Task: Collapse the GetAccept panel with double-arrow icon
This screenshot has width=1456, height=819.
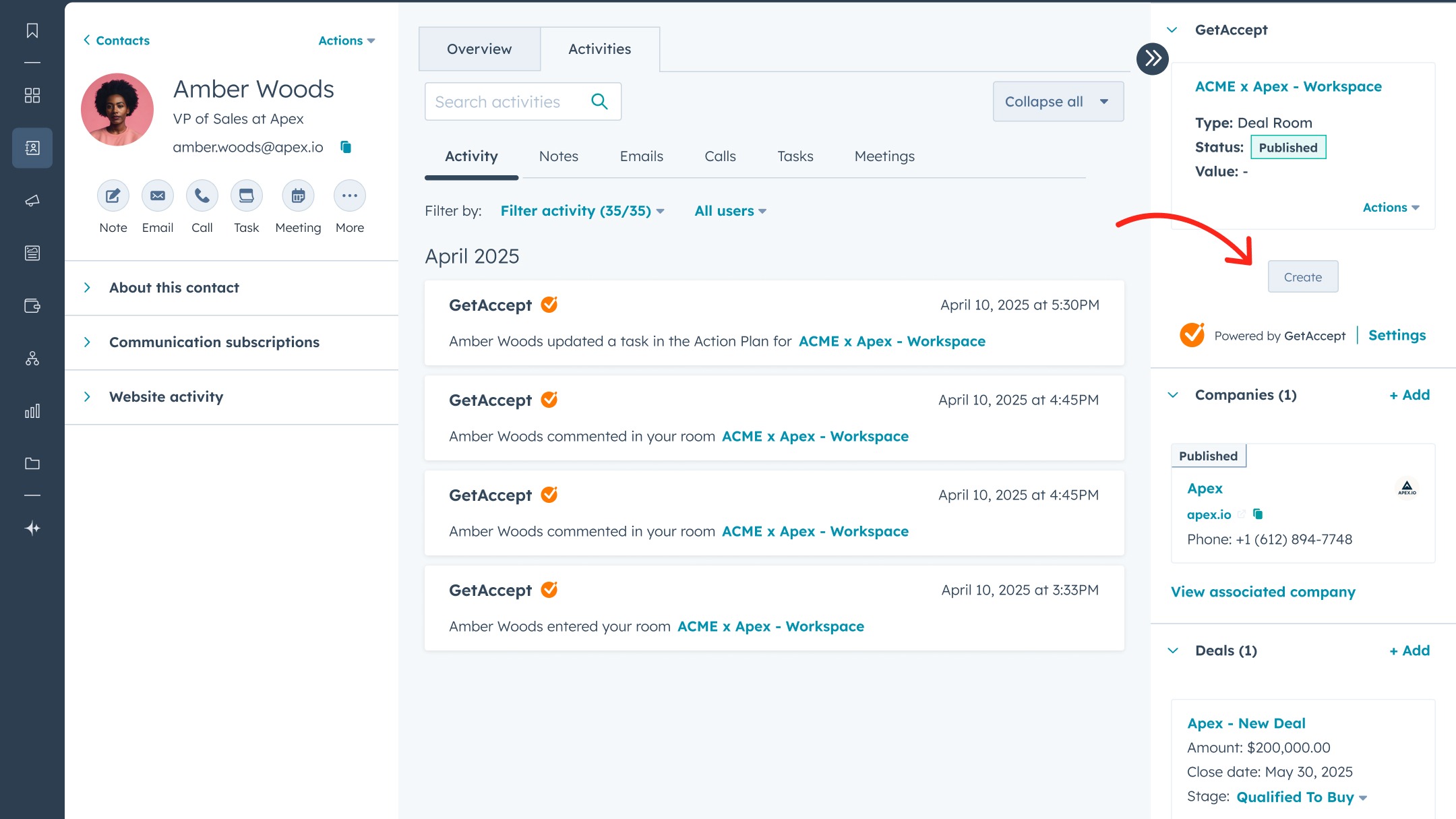Action: click(x=1152, y=59)
